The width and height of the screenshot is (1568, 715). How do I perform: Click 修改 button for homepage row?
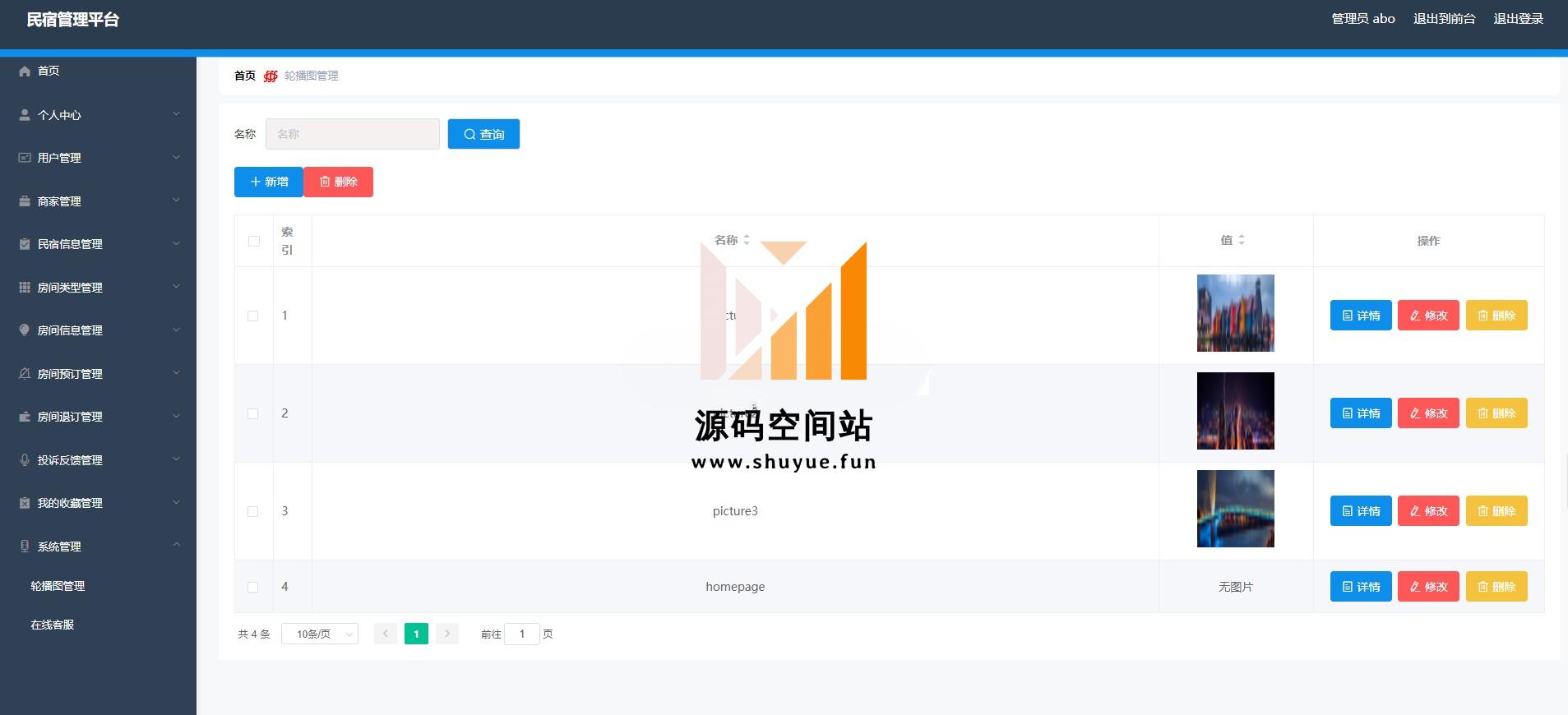1428,587
